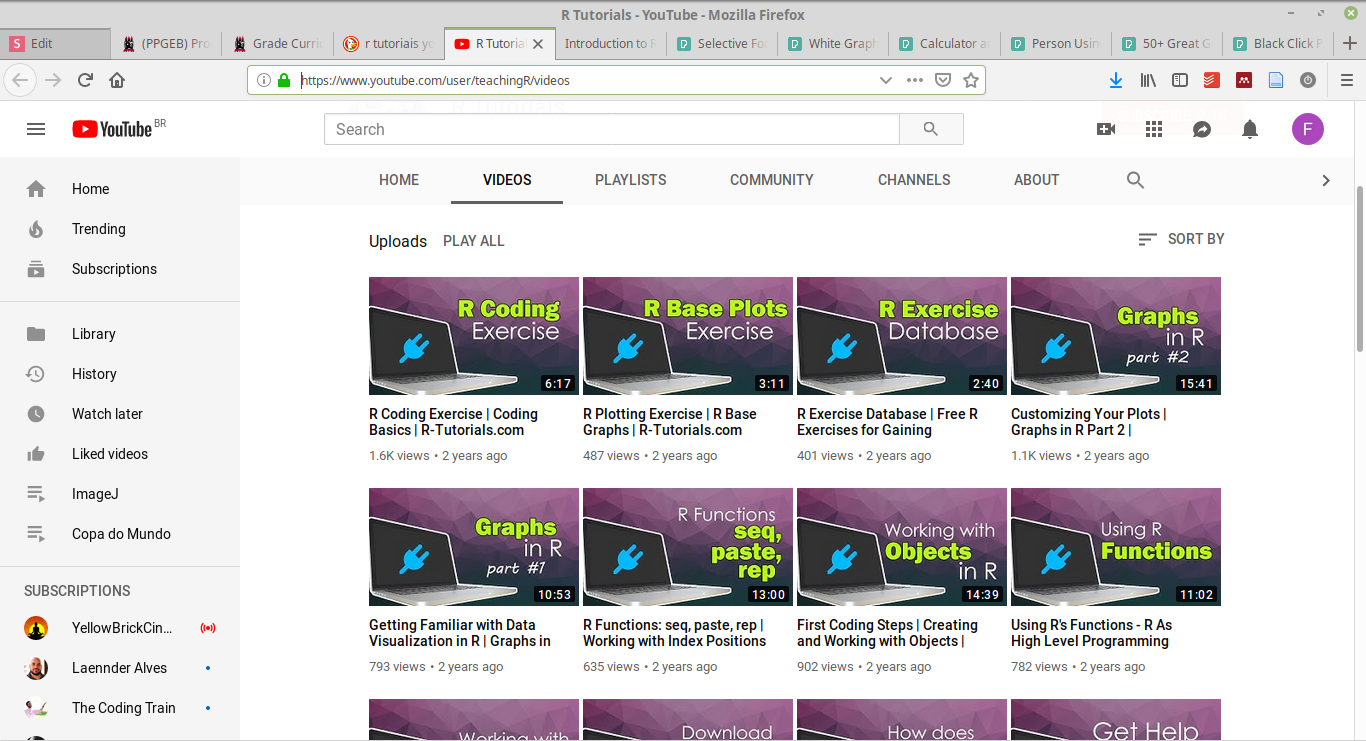This screenshot has width=1366, height=741.
Task: Open Liked videos in sidebar
Action: click(120, 454)
